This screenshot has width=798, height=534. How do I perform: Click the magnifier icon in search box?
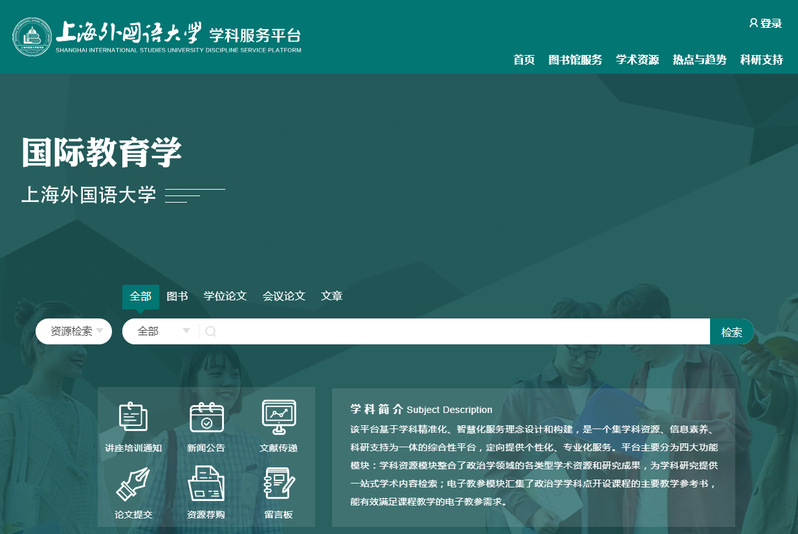211,331
